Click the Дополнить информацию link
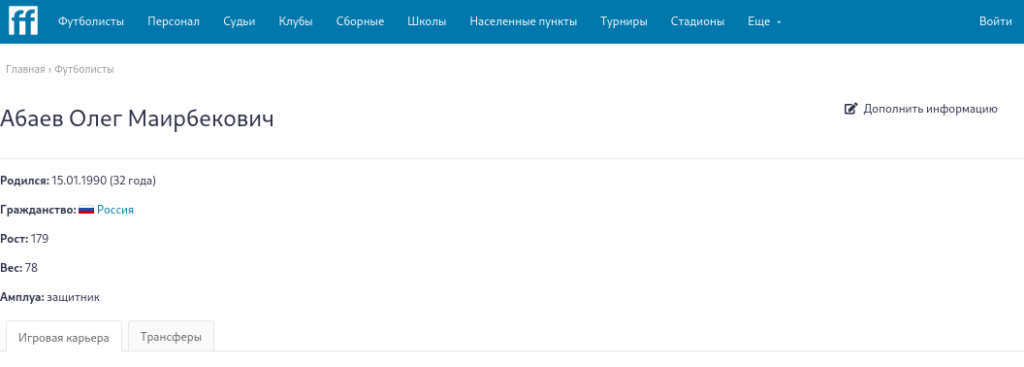The image size is (1024, 367). tap(930, 109)
